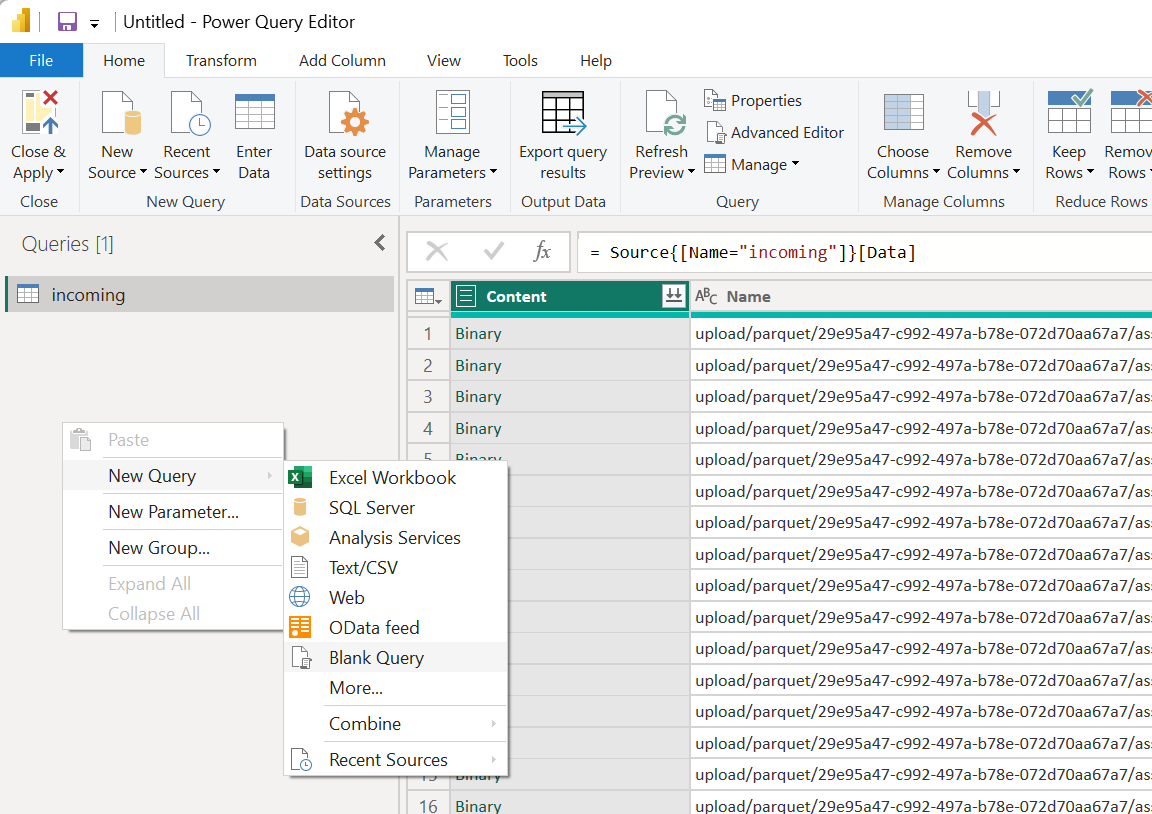
Task: Choose Excel Workbook in New Query submenu
Action: click(392, 478)
